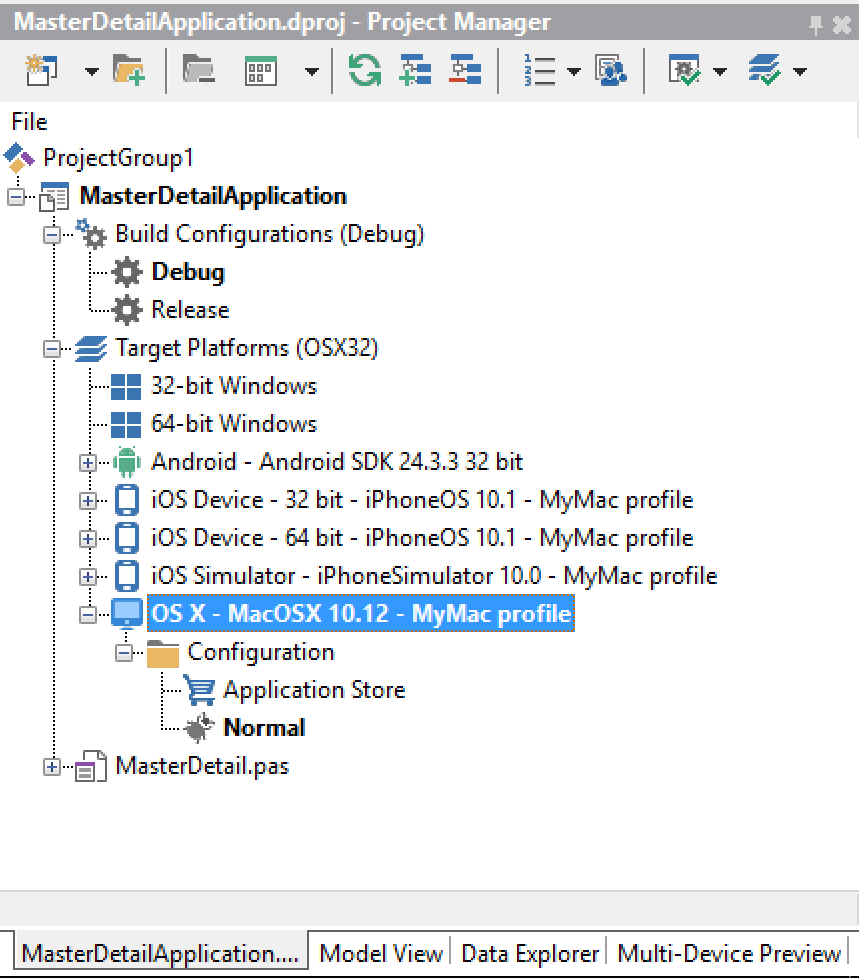The height and width of the screenshot is (978, 859).
Task: Open the Sort dropdown arrow
Action: (574, 71)
